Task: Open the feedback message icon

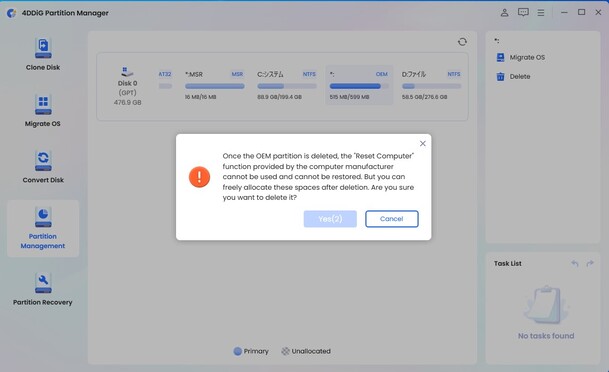Action: coord(523,13)
